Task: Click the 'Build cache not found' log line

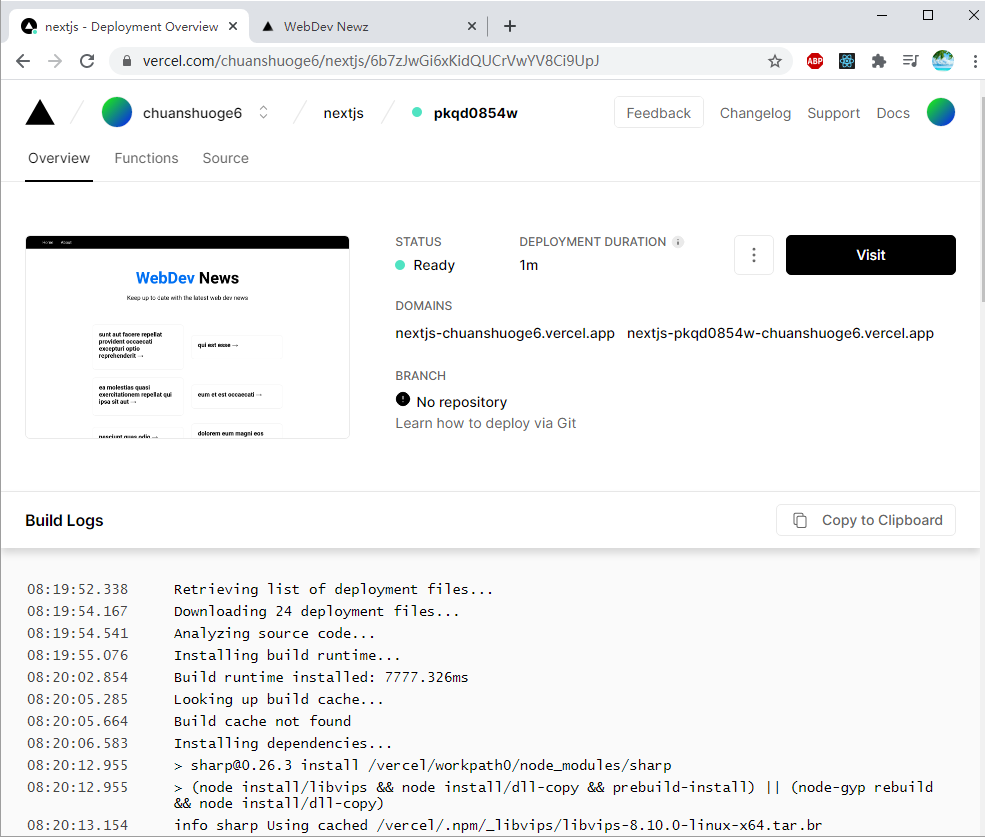Action: [263, 721]
